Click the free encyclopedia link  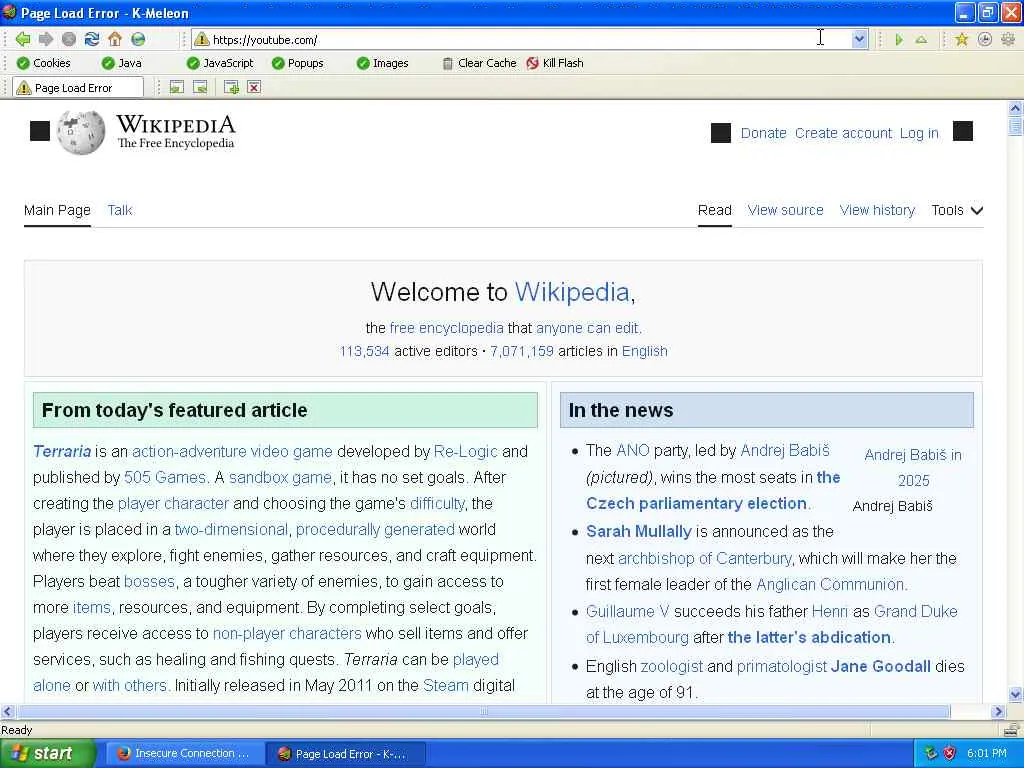click(447, 328)
